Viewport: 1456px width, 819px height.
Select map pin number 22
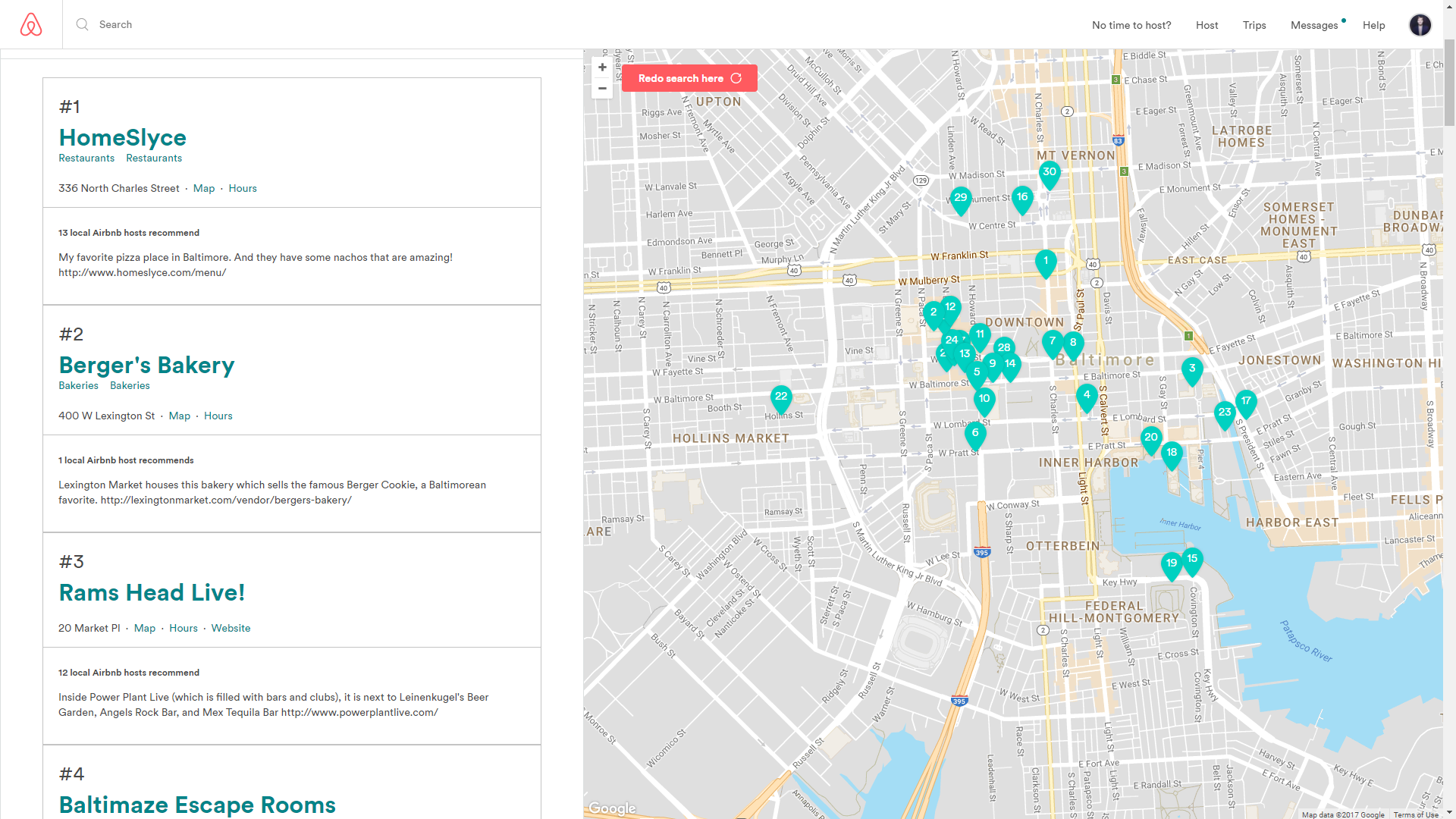(781, 397)
